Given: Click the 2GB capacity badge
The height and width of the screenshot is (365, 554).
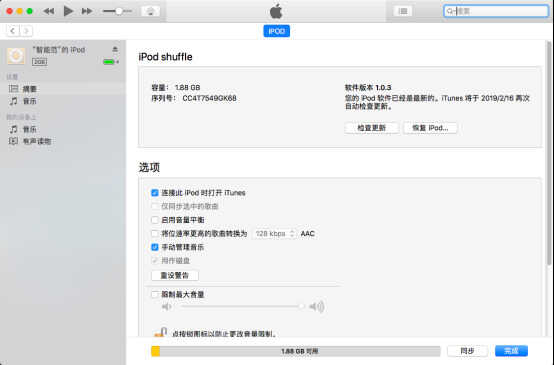Looking at the screenshot, I should point(40,62).
